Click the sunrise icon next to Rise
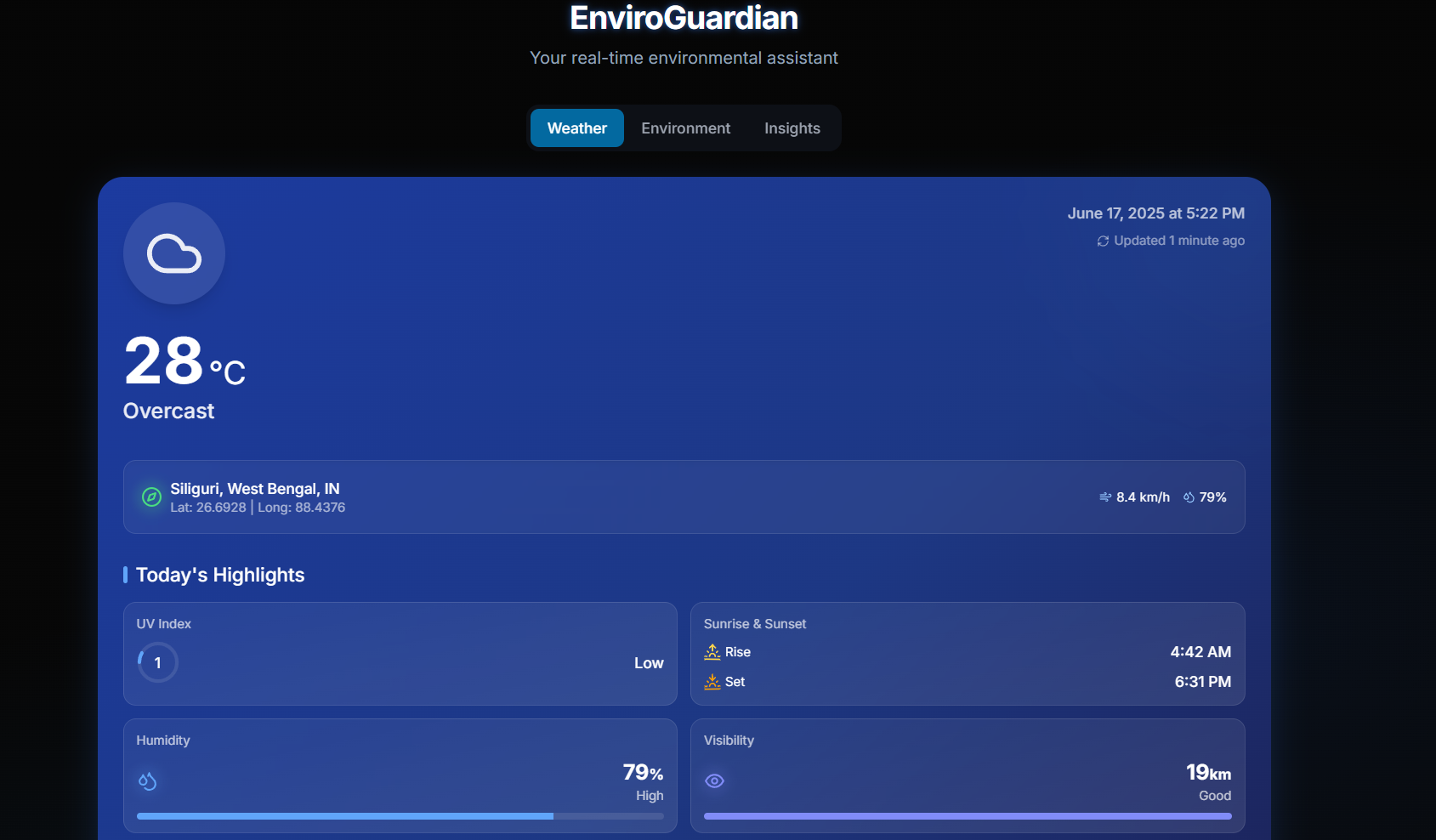The height and width of the screenshot is (840, 1436). (712, 652)
